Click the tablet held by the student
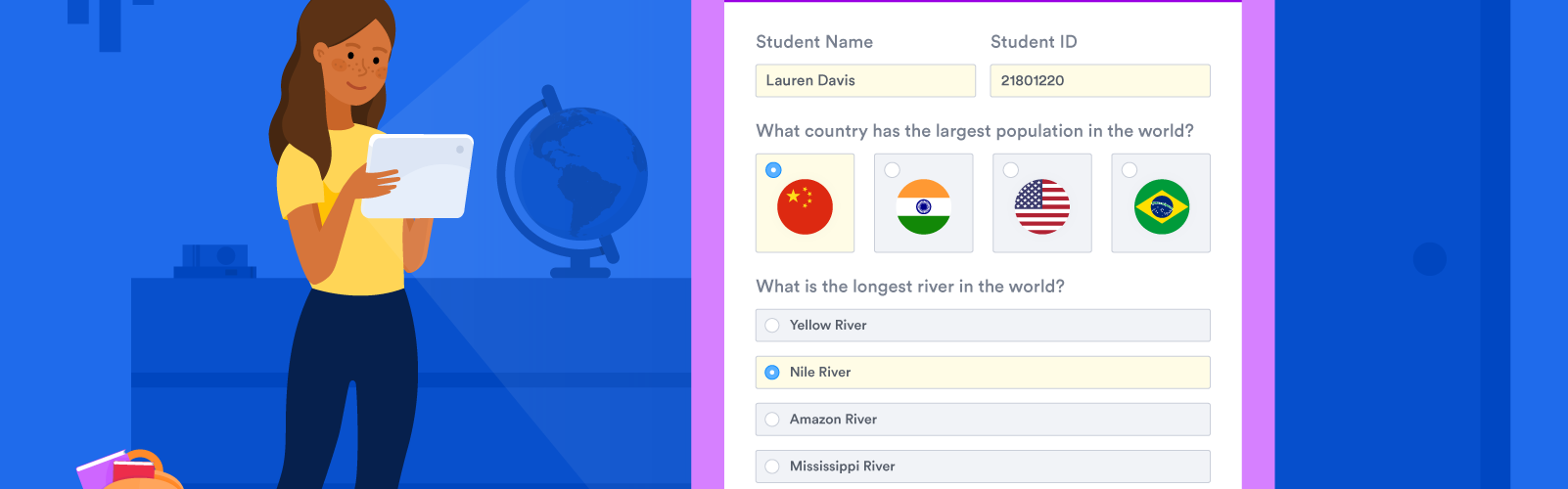 coord(418,176)
